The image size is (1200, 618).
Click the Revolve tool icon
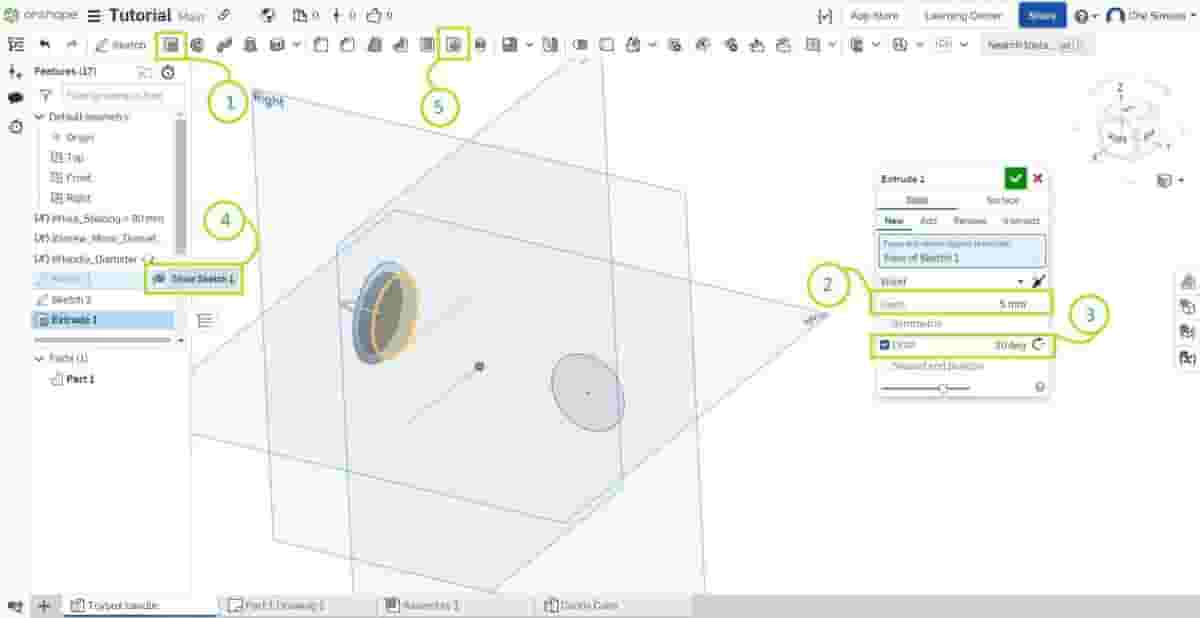(197, 44)
